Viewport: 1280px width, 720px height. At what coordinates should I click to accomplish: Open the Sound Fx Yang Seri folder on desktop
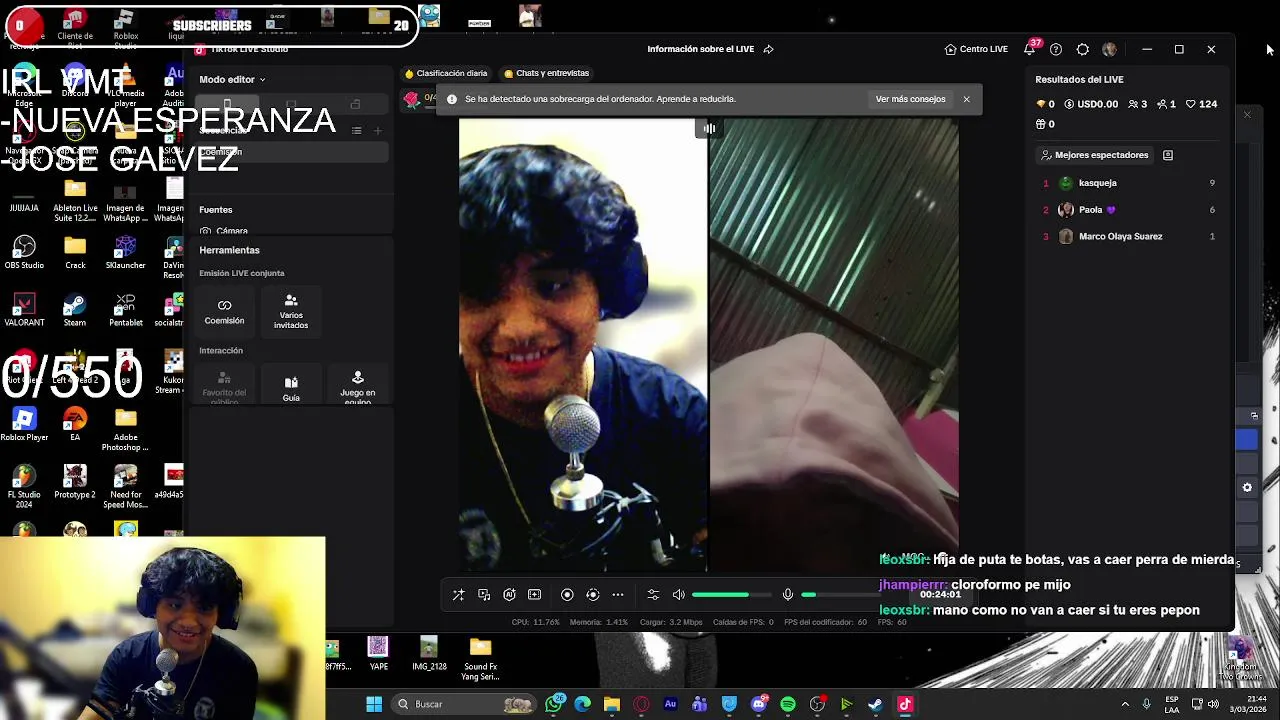(x=480, y=660)
